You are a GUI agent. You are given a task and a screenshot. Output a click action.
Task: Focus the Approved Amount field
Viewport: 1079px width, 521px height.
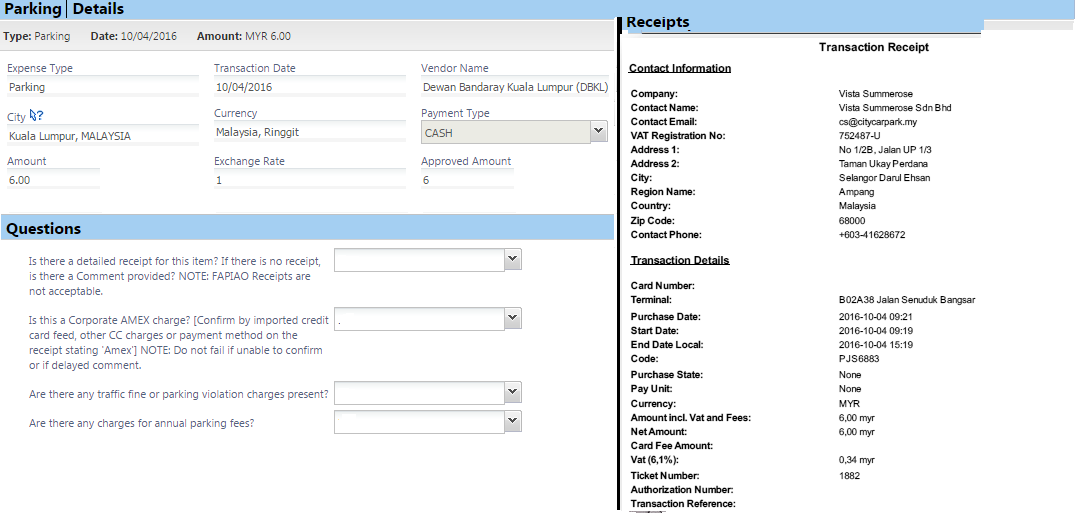point(466,180)
